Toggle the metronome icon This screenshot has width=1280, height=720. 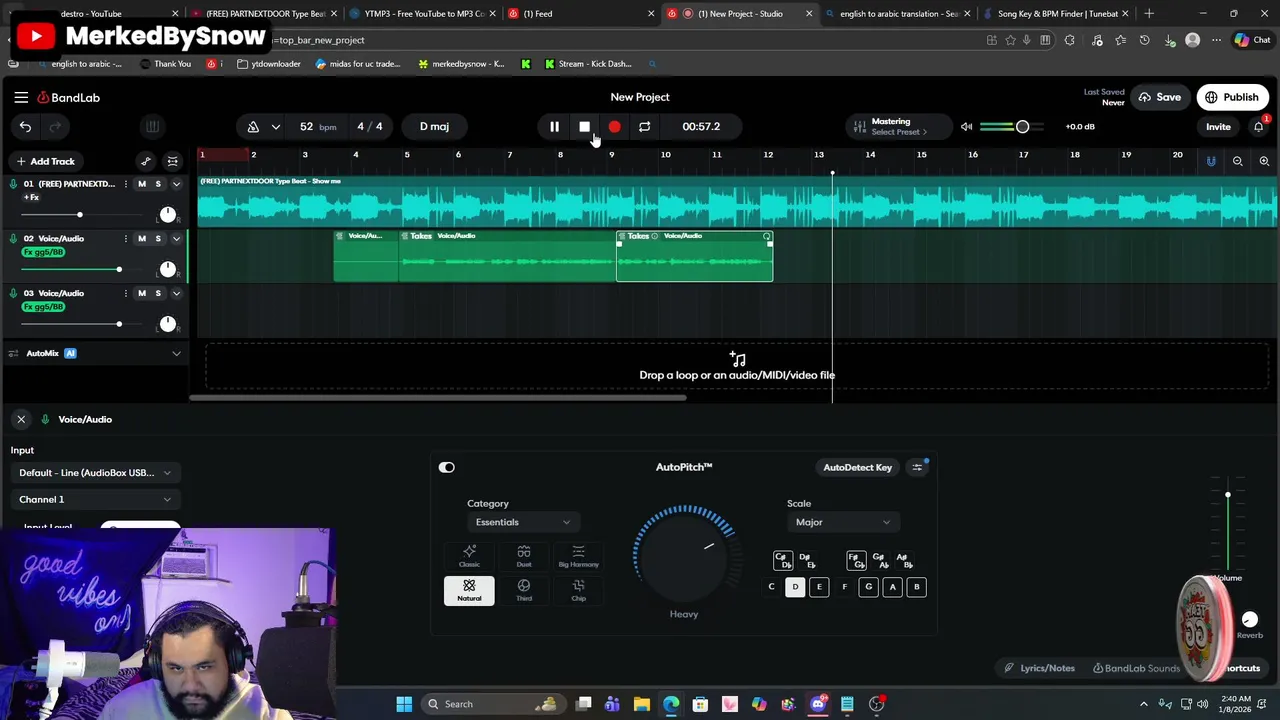click(x=253, y=127)
